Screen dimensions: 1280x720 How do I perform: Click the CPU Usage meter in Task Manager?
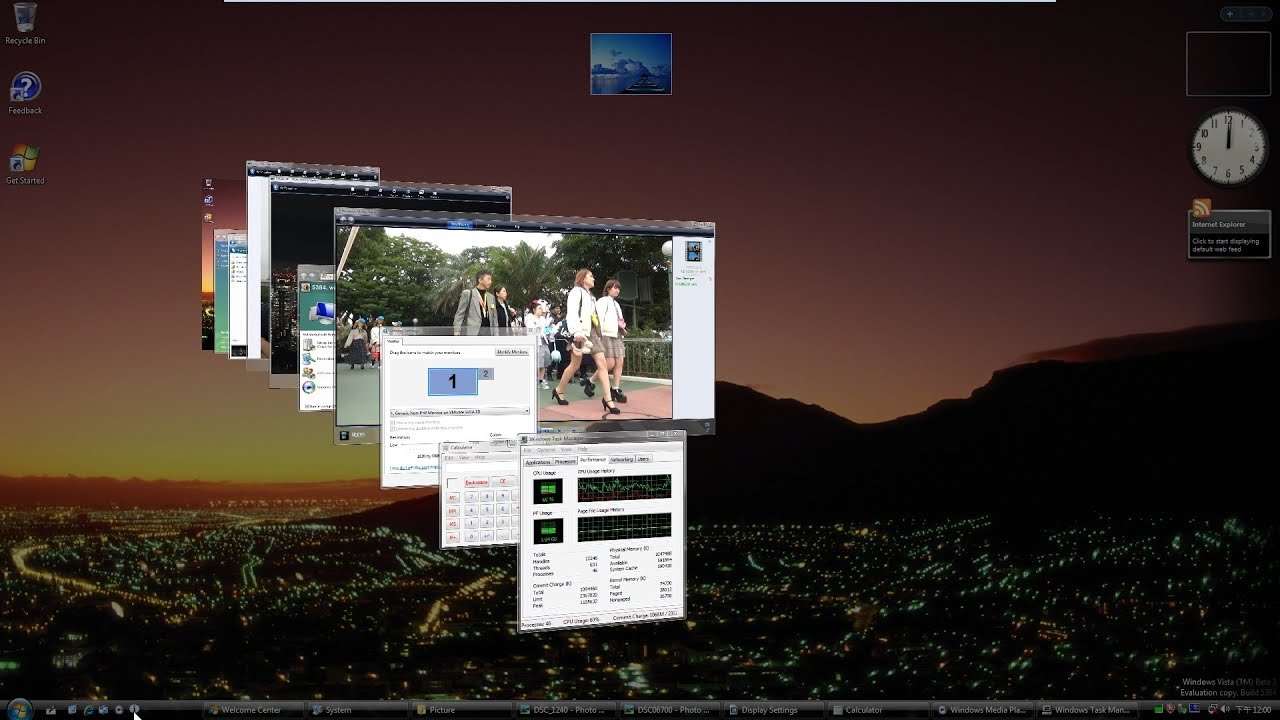[x=548, y=491]
